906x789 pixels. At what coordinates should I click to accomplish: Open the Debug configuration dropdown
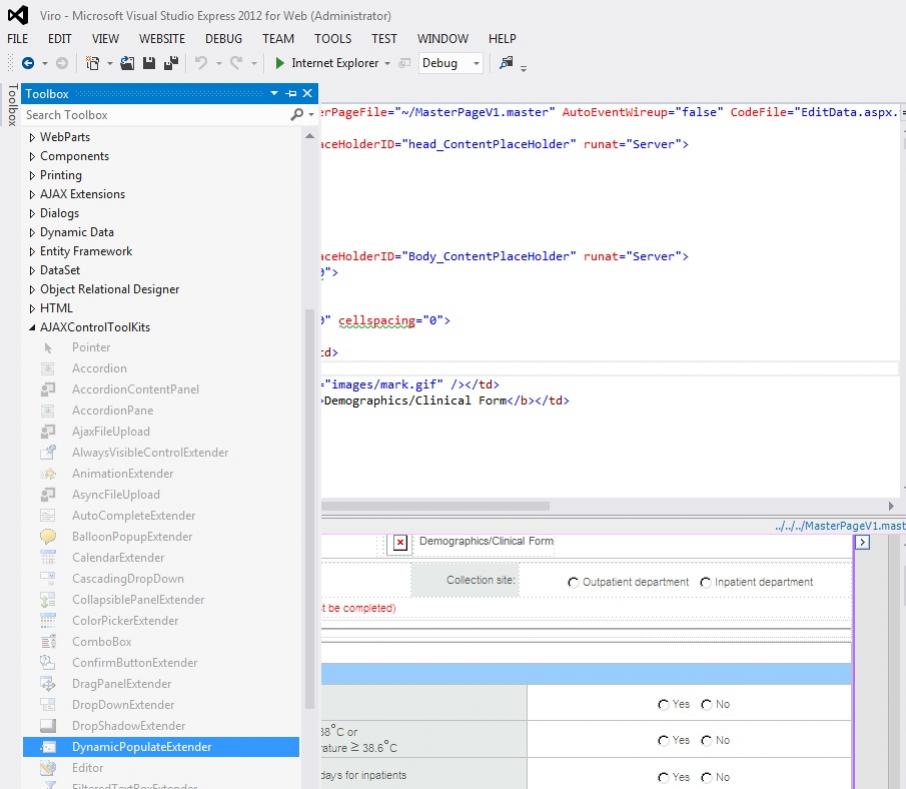tap(476, 63)
